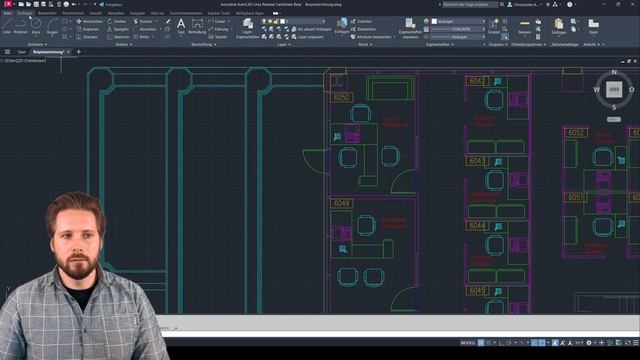Toggle snap mode in status bar
640x360 pixels.
(488, 343)
